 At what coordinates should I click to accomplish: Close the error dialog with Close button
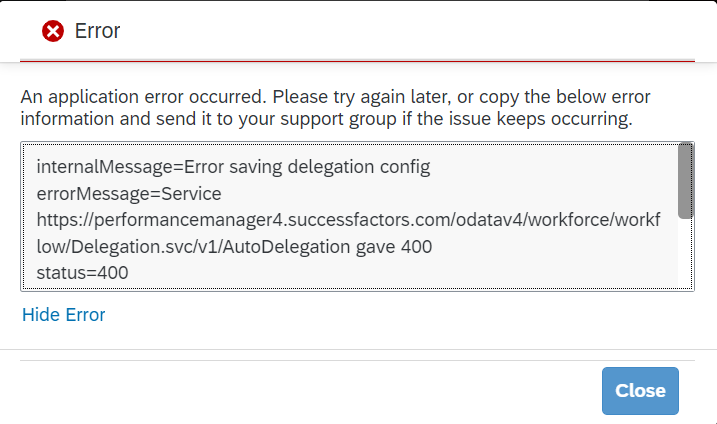[x=640, y=391]
